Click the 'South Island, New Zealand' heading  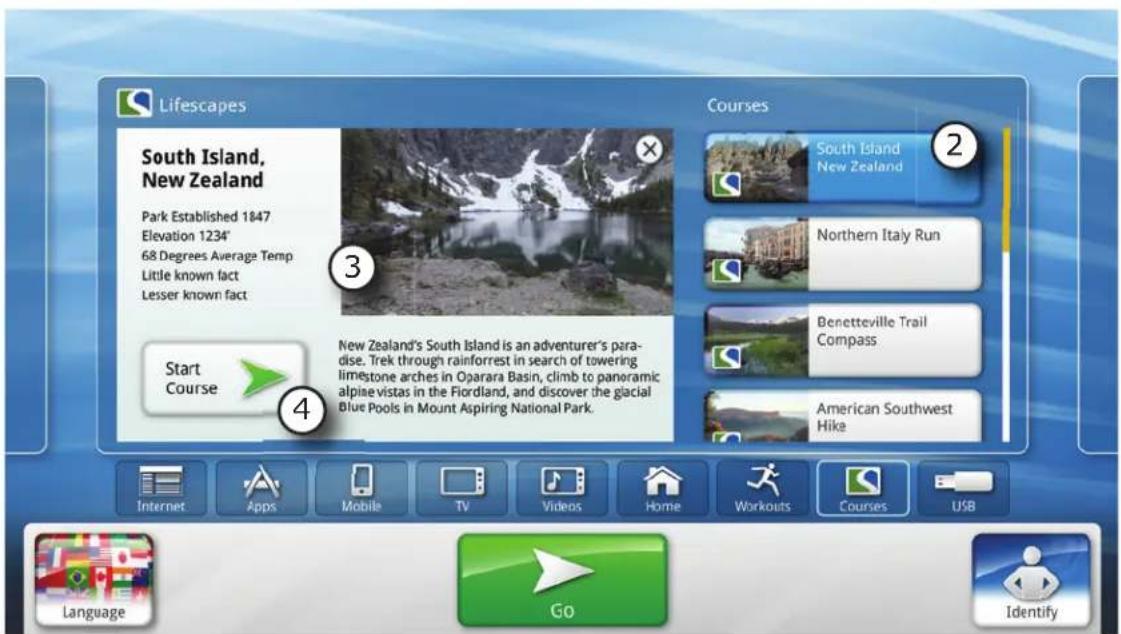[203, 168]
